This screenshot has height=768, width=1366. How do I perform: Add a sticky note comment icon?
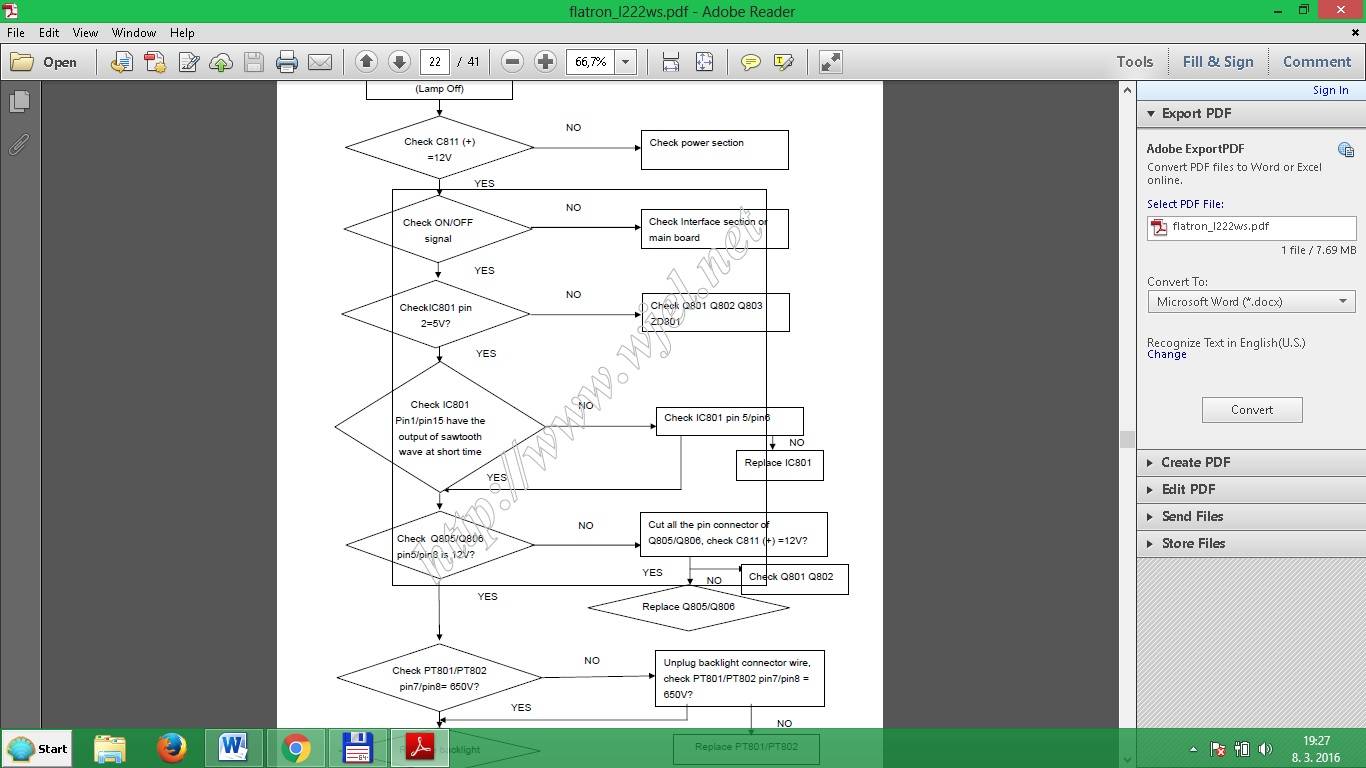(750, 62)
